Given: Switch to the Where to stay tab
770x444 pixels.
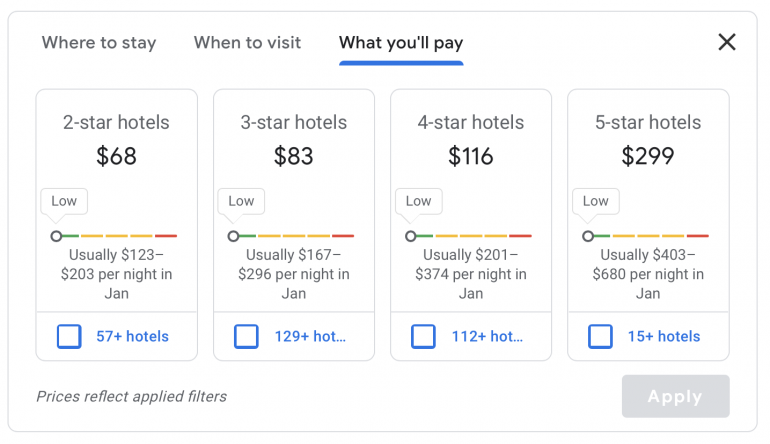Looking at the screenshot, I should [x=99, y=43].
